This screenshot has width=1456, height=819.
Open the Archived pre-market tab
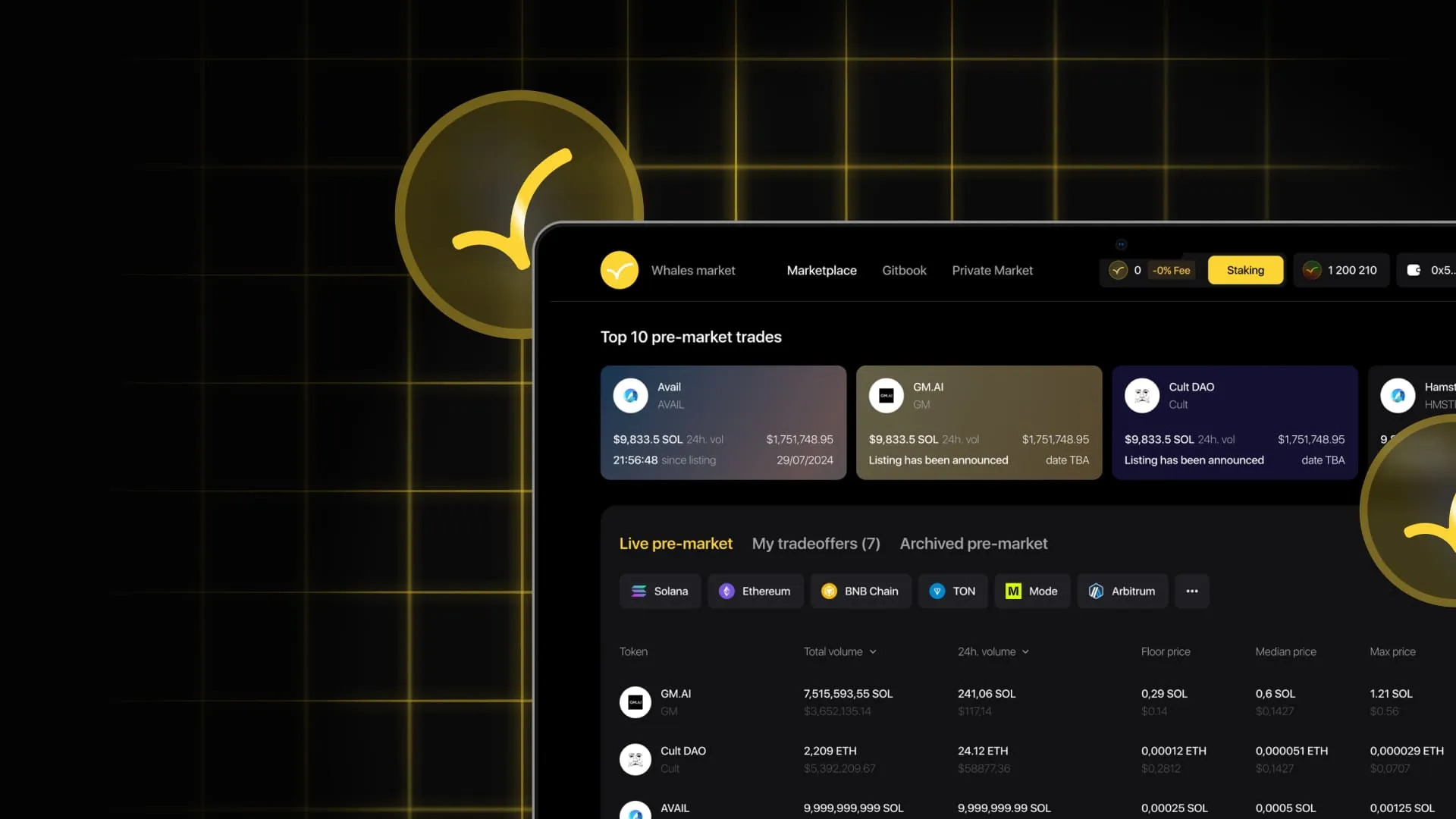point(974,544)
